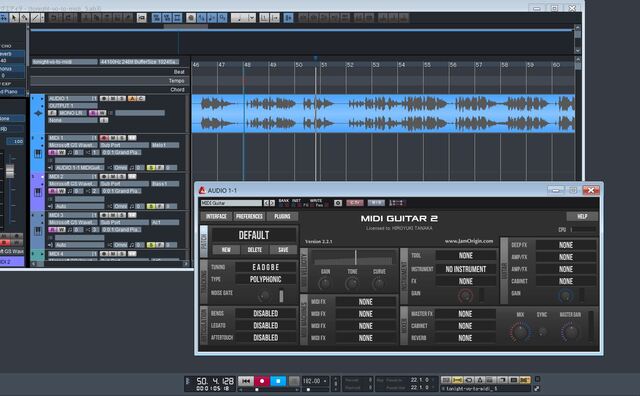This screenshot has width=640, height=396.
Task: Open the DEFAULT patch selector
Action: click(x=254, y=235)
